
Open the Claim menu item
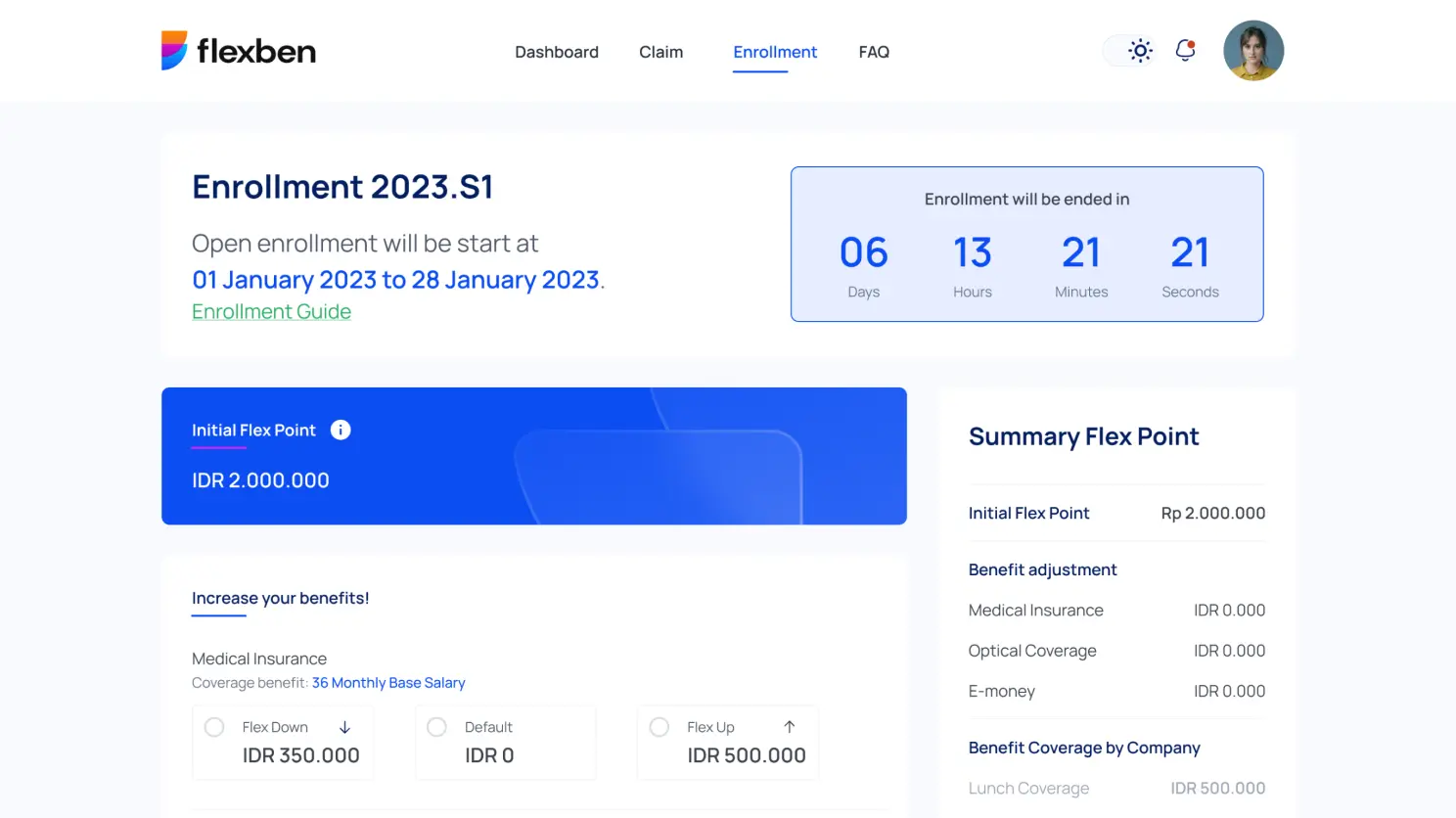(661, 52)
